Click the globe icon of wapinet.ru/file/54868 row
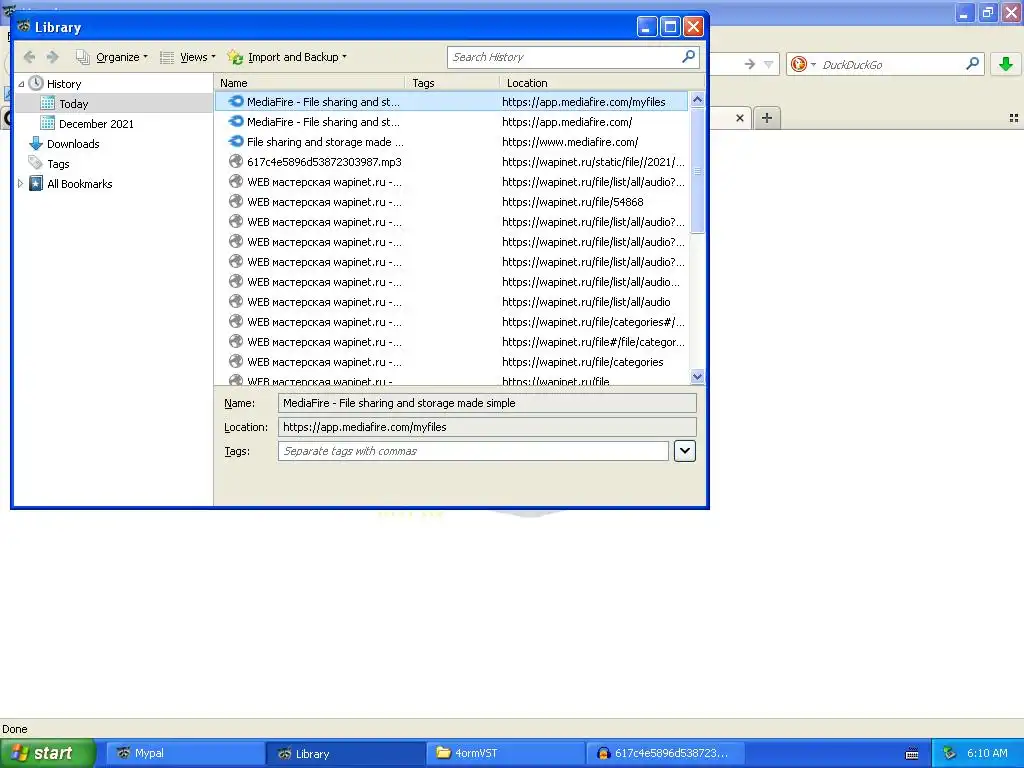The height and width of the screenshot is (768, 1024). (x=236, y=201)
